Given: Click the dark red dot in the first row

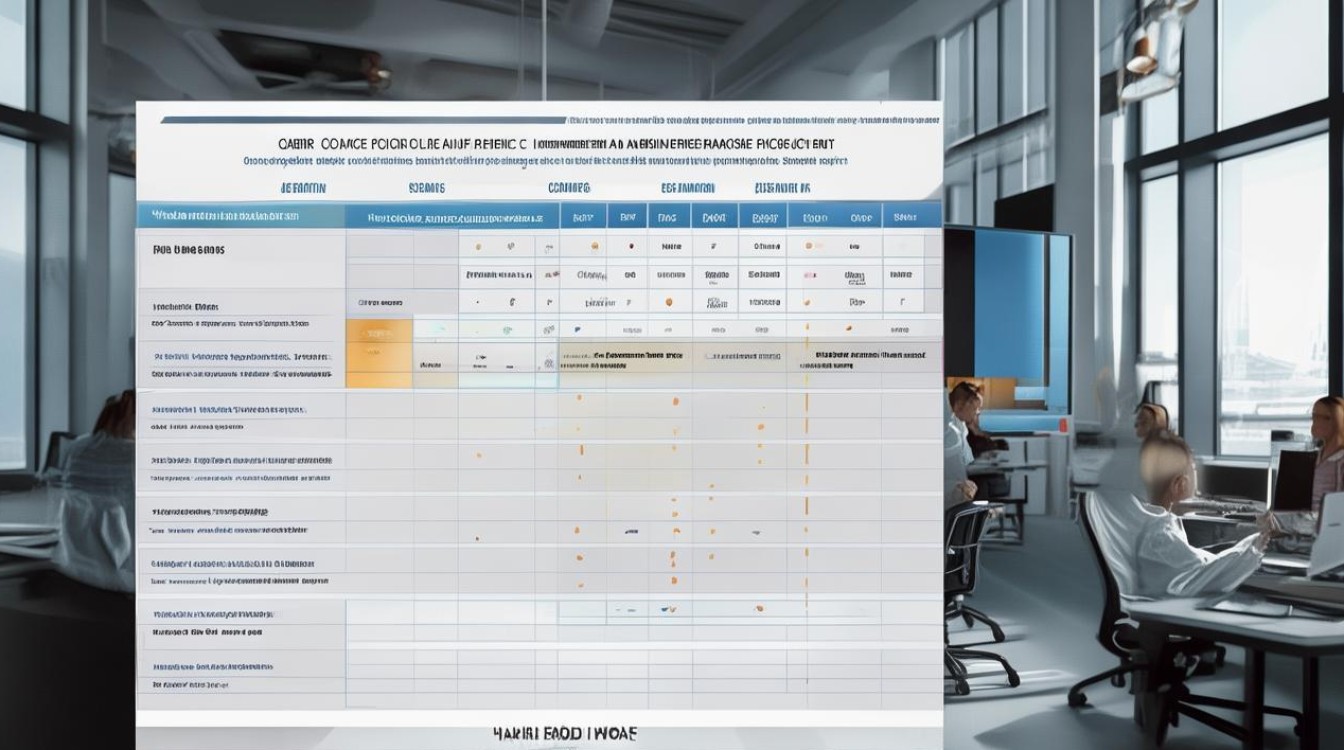Looking at the screenshot, I should pyautogui.click(x=629, y=245).
